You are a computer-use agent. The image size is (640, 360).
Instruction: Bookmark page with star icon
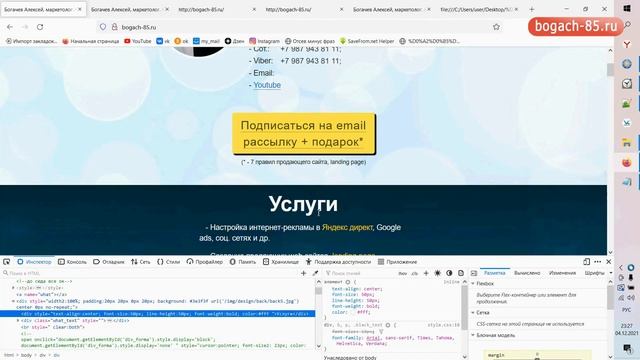496,27
